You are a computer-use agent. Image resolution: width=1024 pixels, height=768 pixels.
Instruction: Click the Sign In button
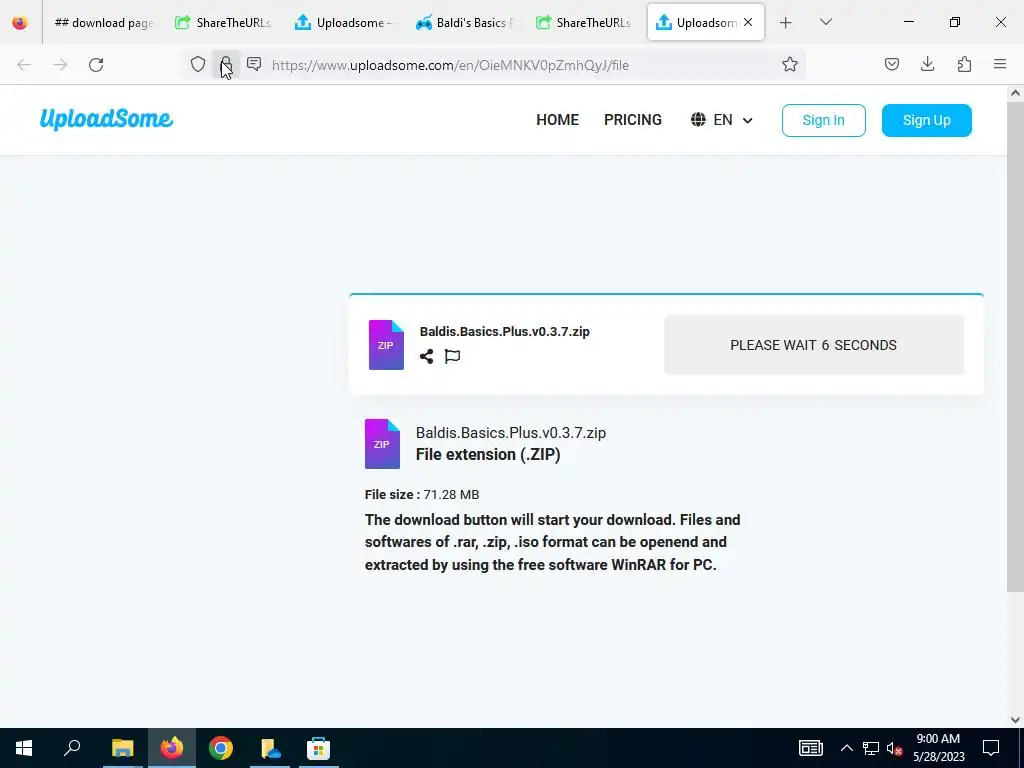[x=824, y=120]
